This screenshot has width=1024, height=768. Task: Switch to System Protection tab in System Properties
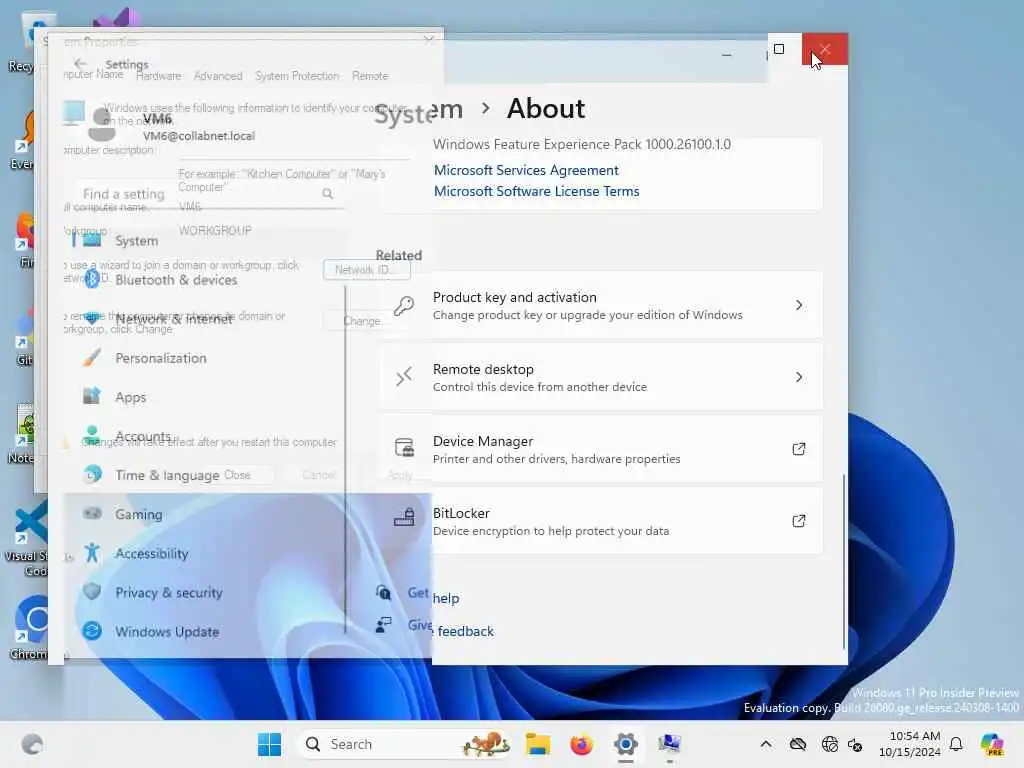297,76
